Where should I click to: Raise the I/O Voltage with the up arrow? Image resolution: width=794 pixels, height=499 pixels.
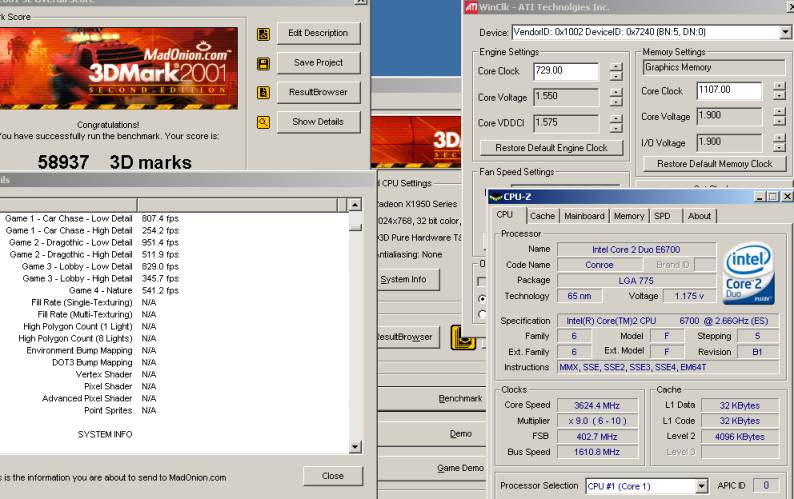[780, 138]
